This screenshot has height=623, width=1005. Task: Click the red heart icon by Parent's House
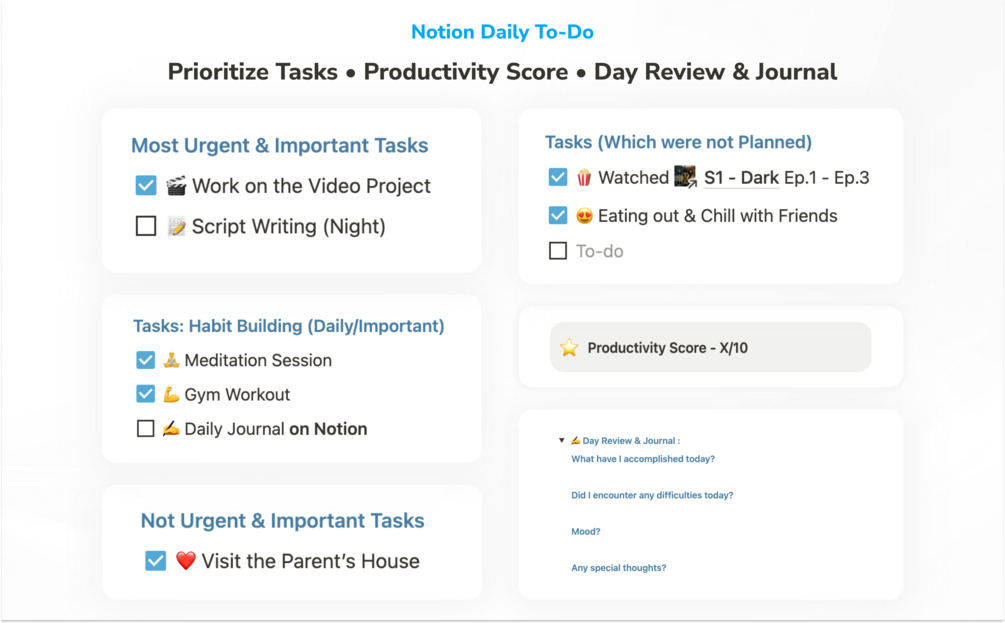coord(185,561)
